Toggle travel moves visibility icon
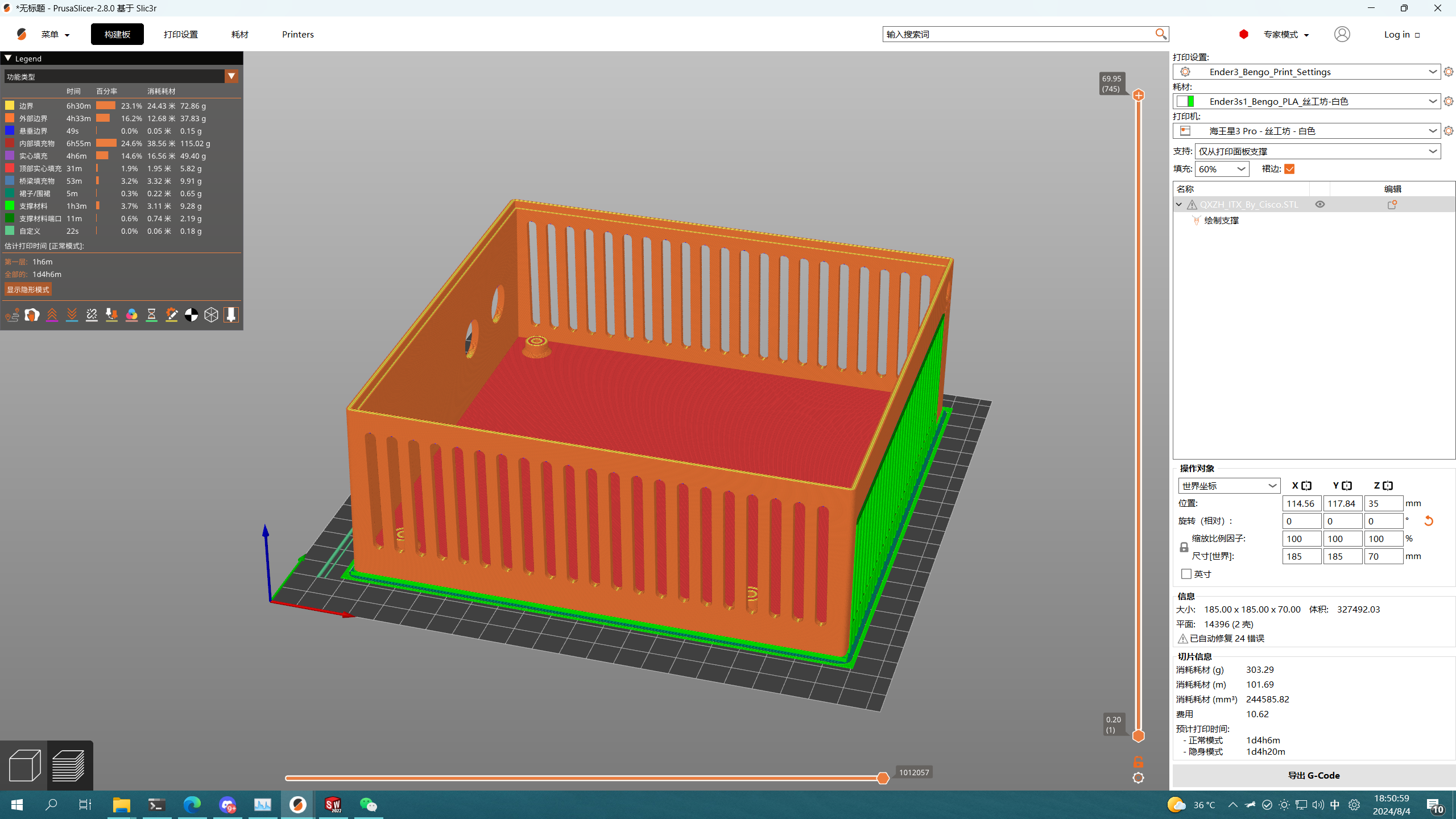The height and width of the screenshot is (819, 1456). tap(12, 315)
